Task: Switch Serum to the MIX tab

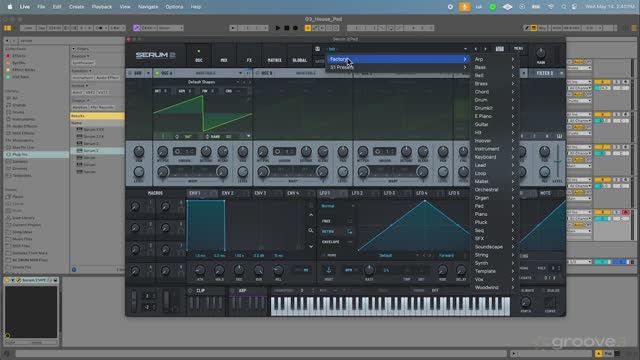Action: 224,57
